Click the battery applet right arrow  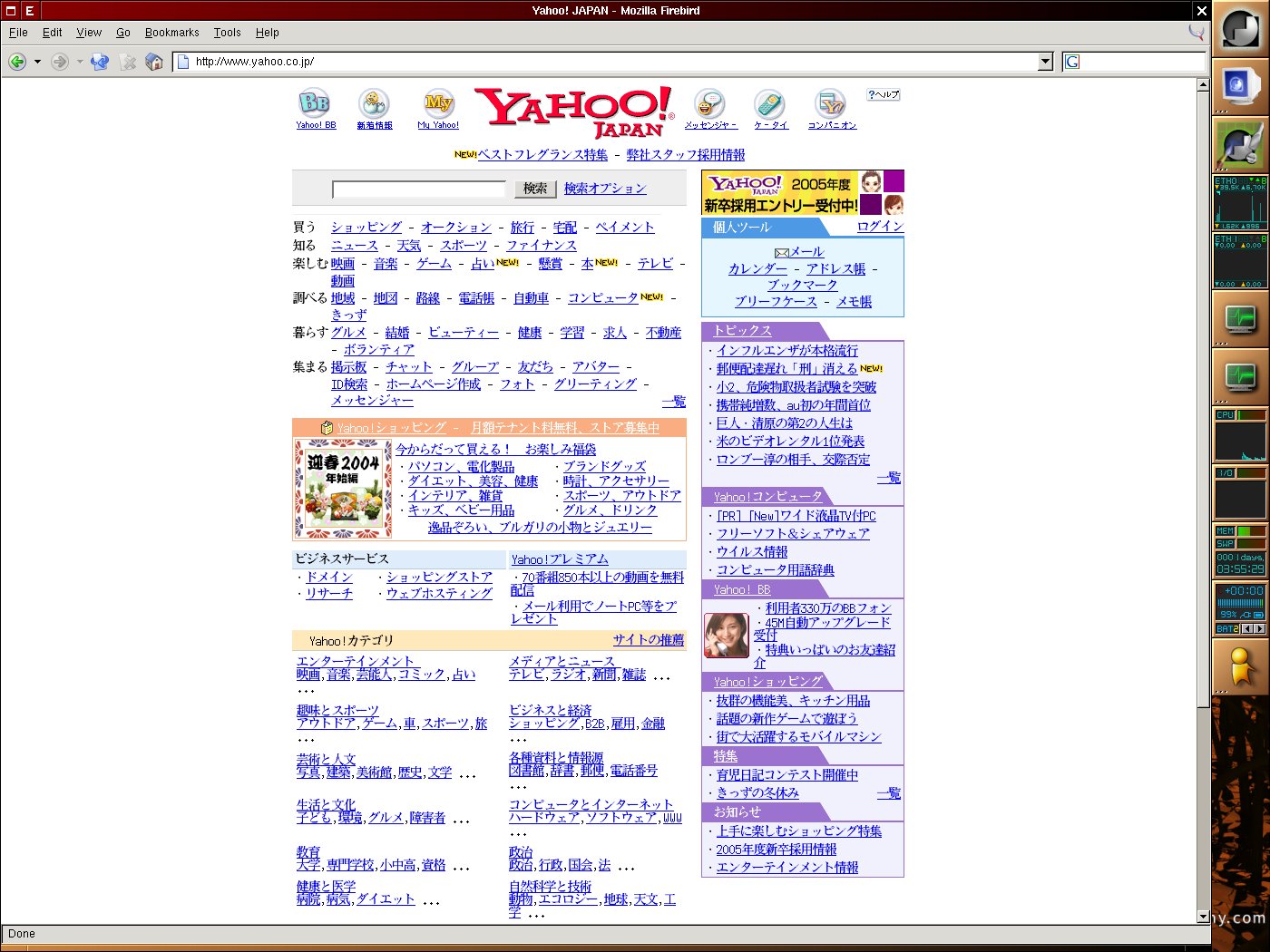point(1260,628)
